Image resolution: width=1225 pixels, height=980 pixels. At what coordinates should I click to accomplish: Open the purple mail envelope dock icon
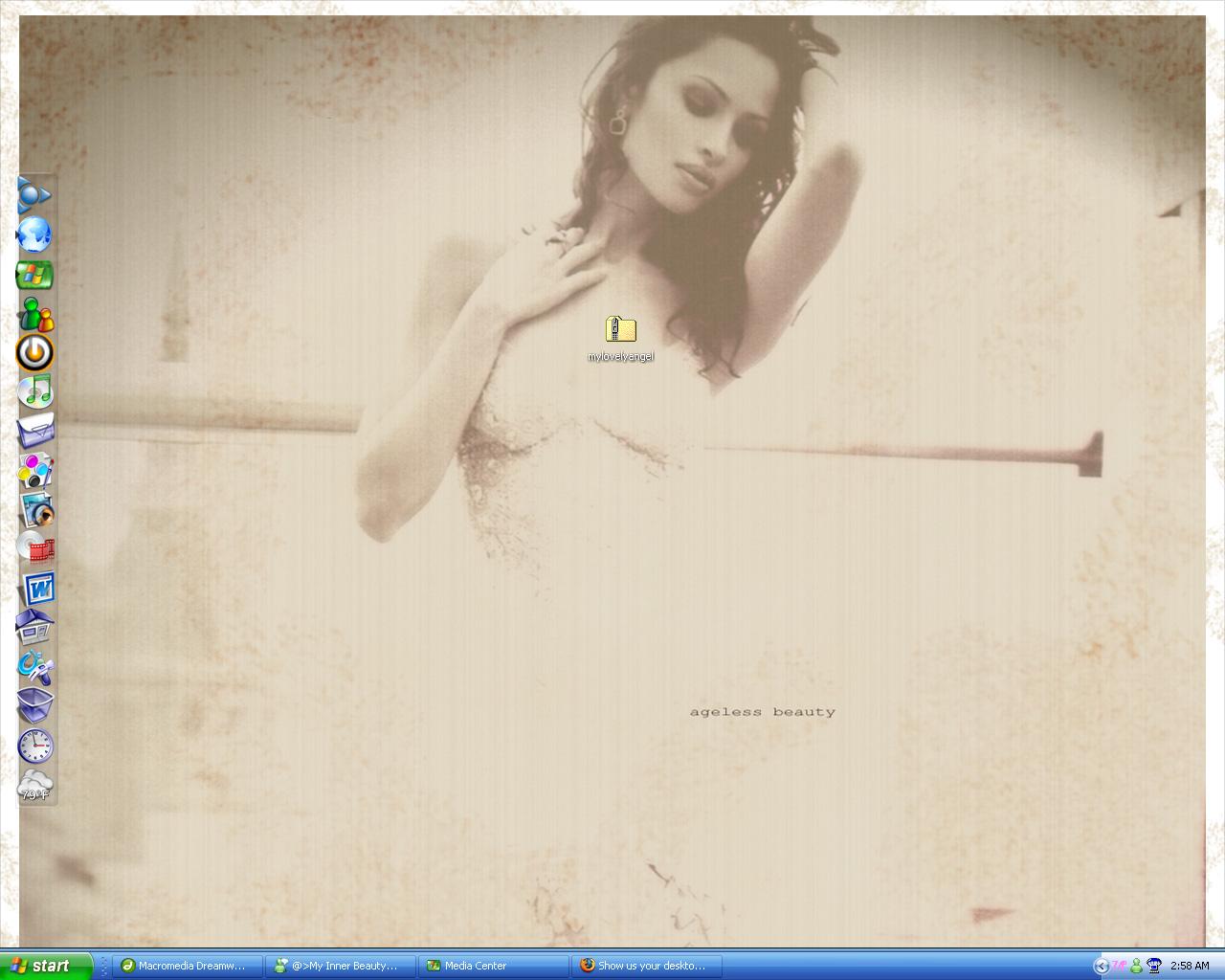click(x=35, y=432)
